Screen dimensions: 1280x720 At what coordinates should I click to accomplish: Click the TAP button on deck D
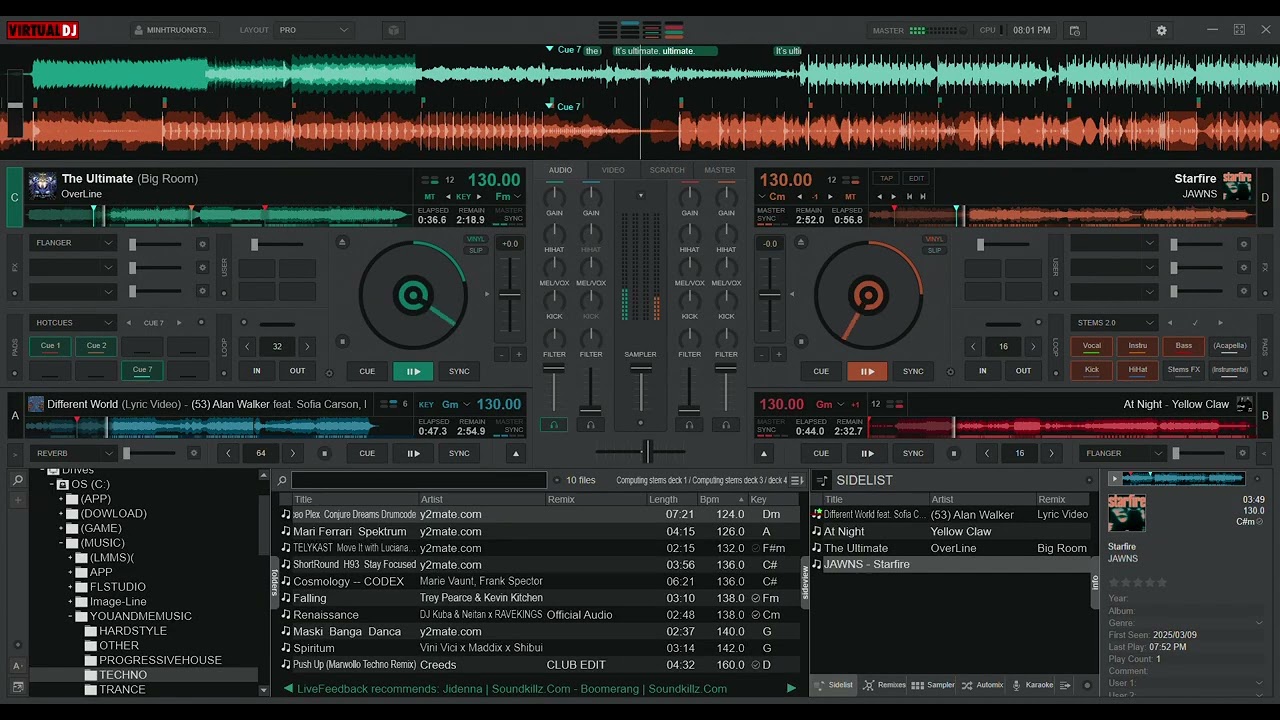coord(886,178)
